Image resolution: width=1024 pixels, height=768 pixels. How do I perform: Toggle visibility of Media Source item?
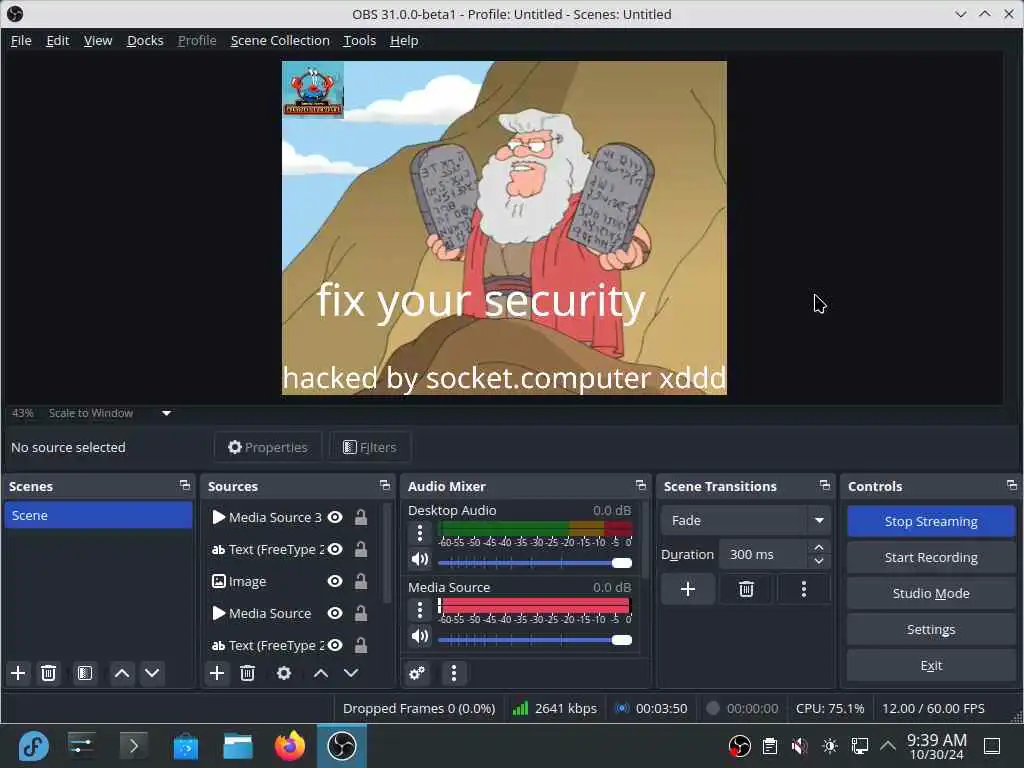[x=335, y=613]
